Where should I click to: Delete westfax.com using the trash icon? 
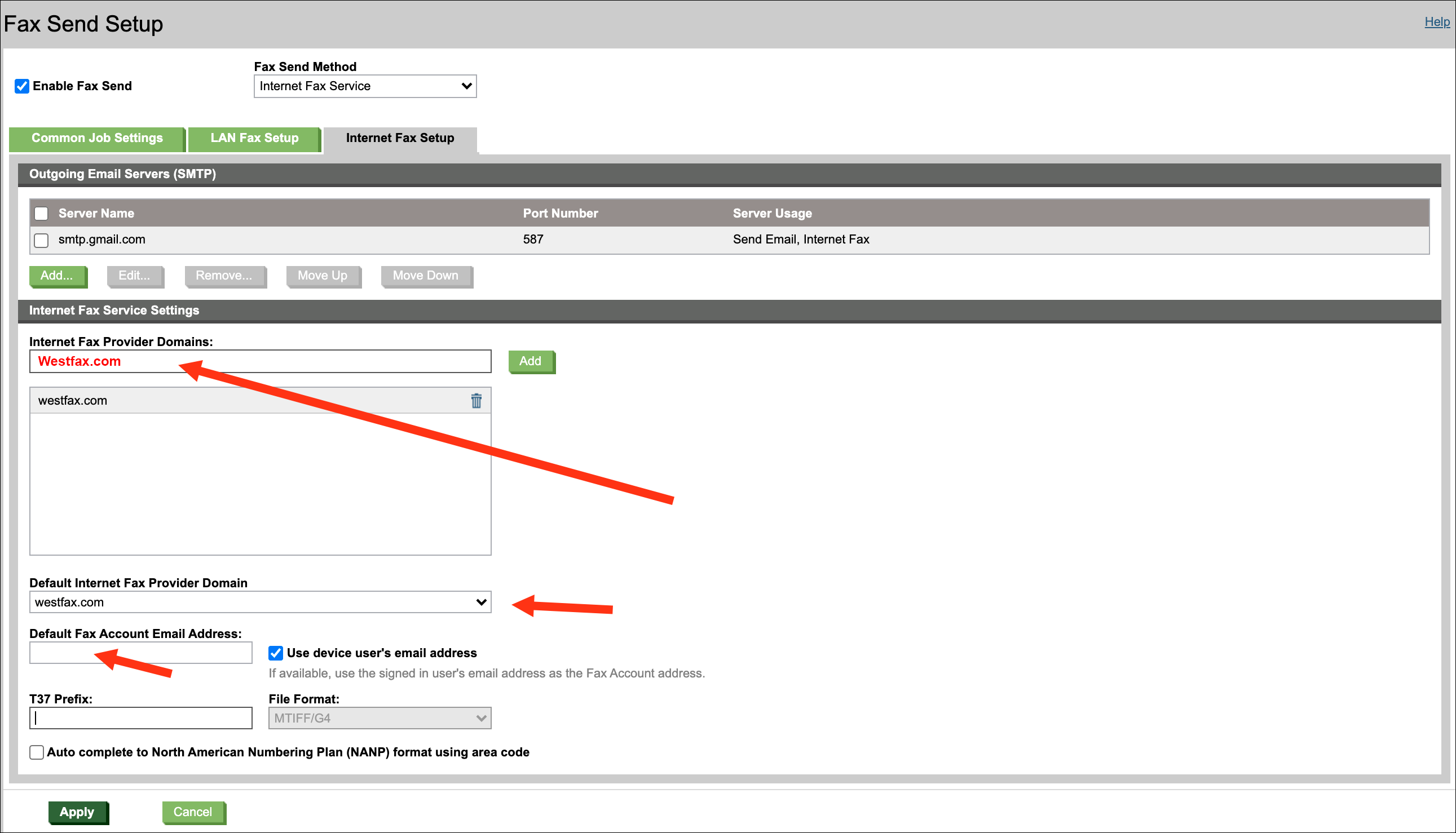pyautogui.click(x=475, y=401)
